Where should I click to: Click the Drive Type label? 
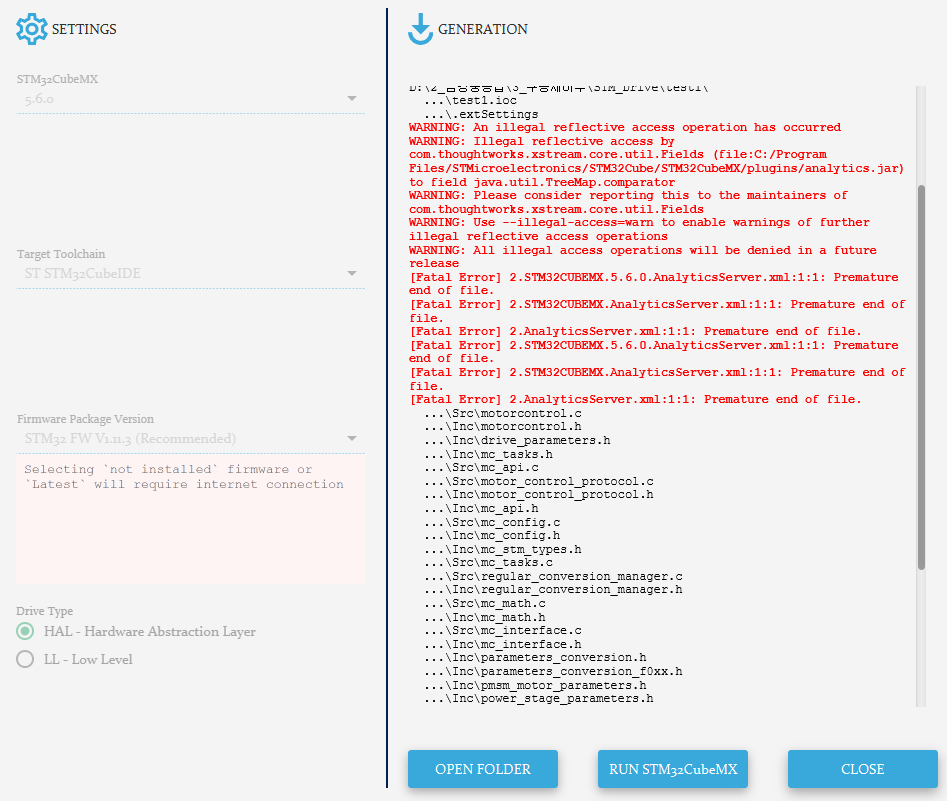[45, 611]
